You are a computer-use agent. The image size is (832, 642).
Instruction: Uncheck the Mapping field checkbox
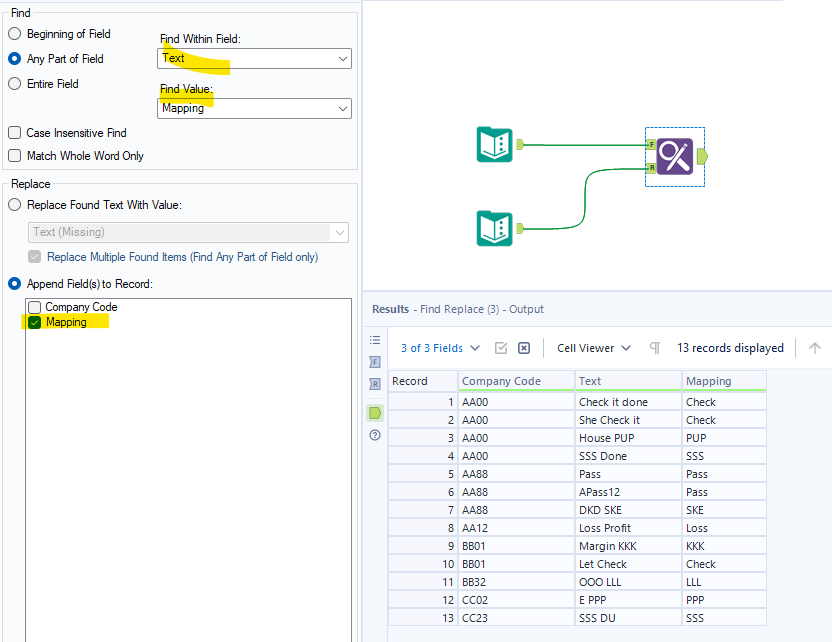(x=34, y=322)
